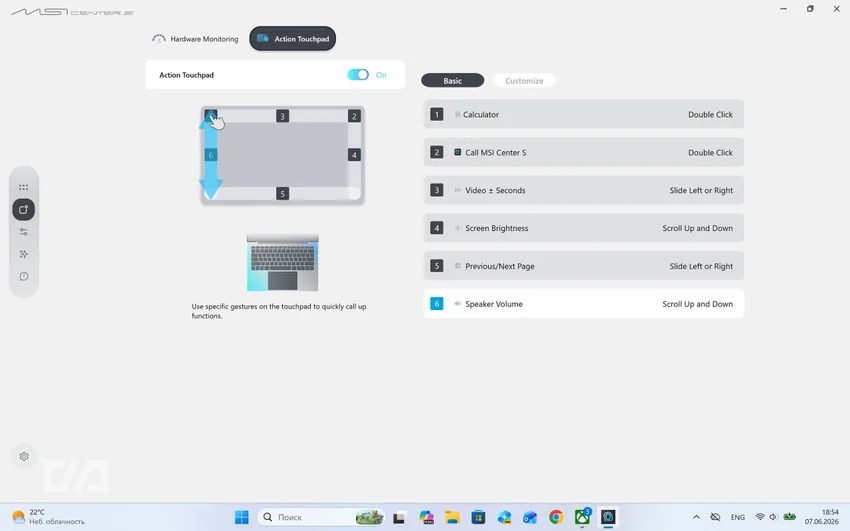Click 'Double Click' text in the Calculator row
The width and height of the screenshot is (850, 531).
[x=710, y=114]
